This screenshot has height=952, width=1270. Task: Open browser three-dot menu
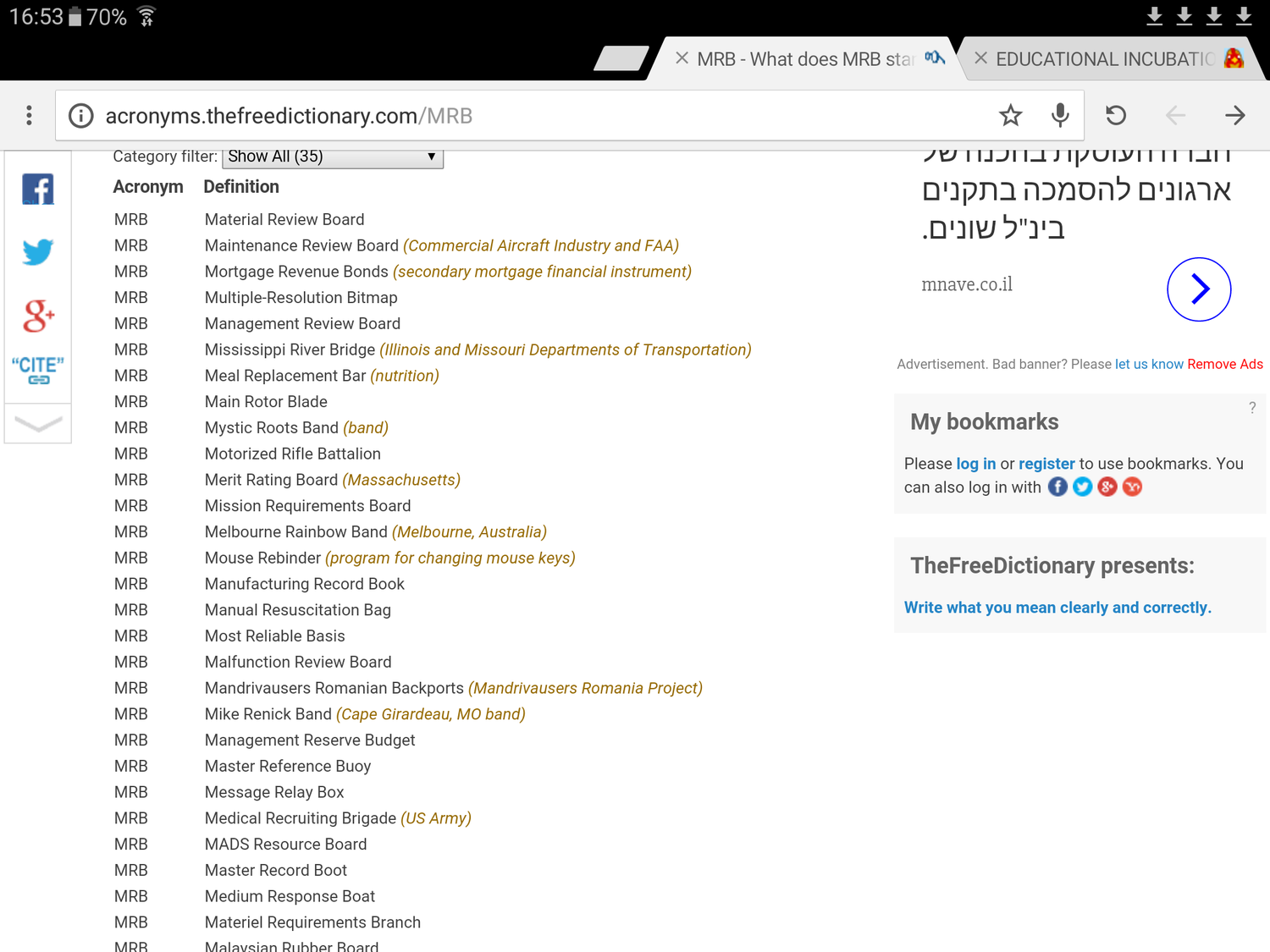pyautogui.click(x=29, y=115)
